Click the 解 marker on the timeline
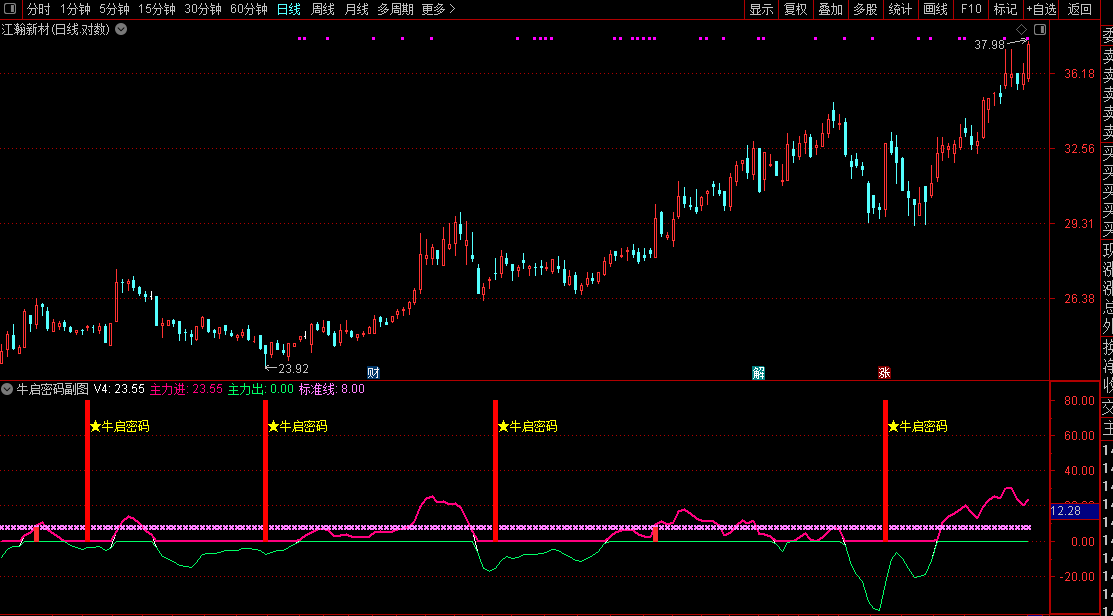1113x616 pixels. click(x=759, y=373)
